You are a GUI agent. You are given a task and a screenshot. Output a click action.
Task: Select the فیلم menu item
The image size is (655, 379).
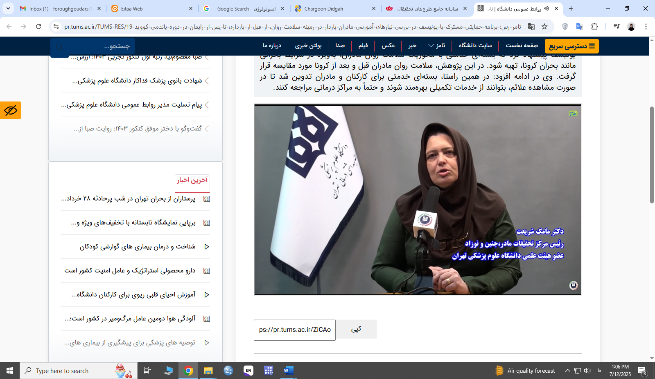(363, 46)
